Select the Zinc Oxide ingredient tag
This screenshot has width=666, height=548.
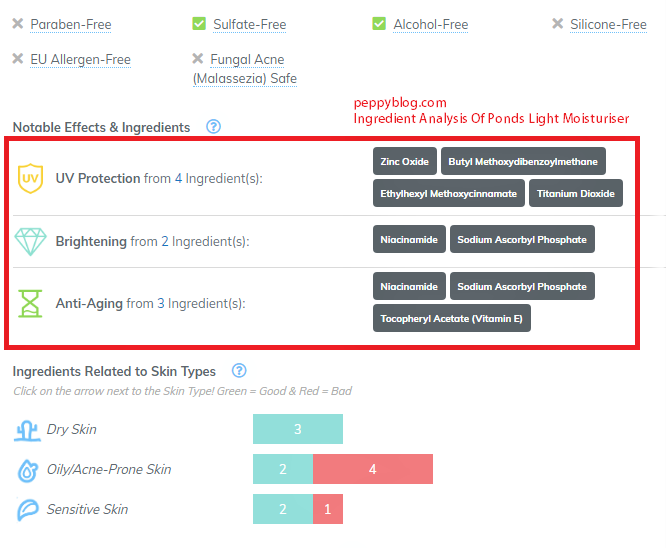tap(405, 162)
